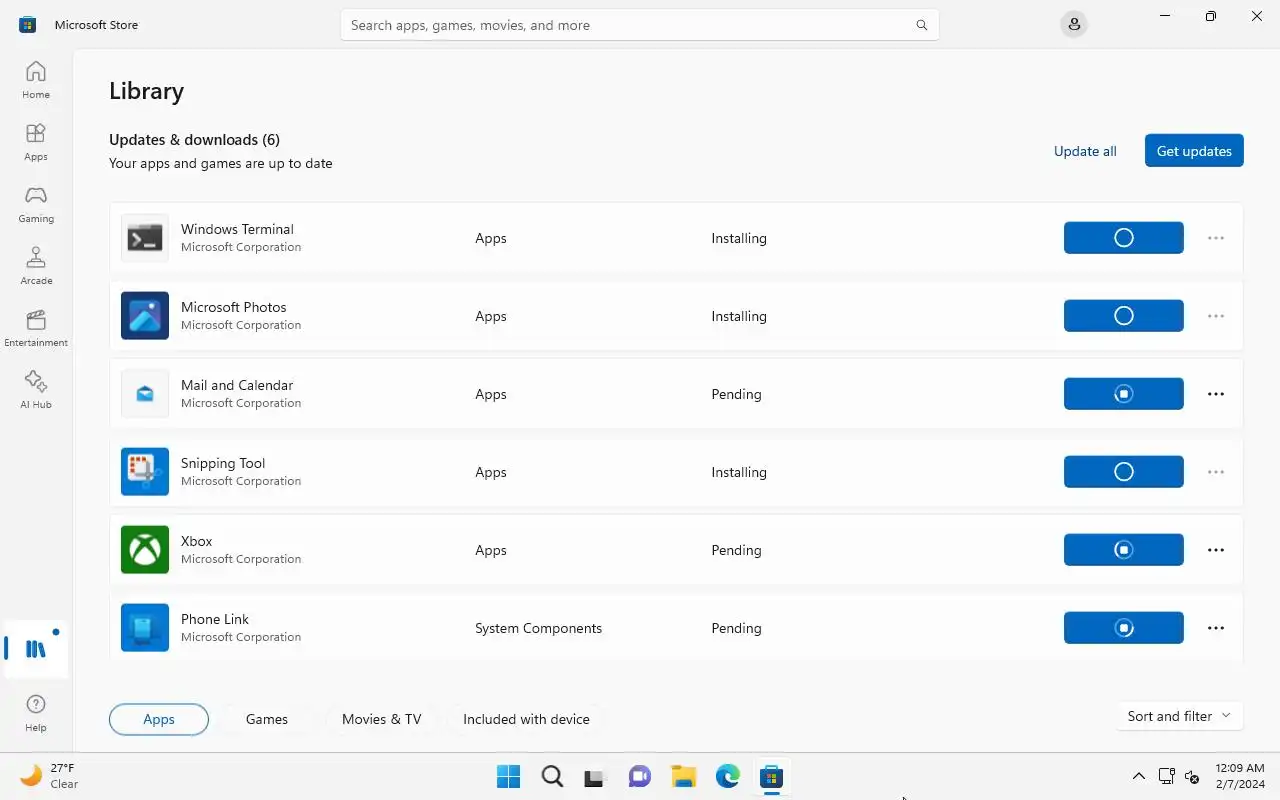Launch Microsoft Edge from taskbar
This screenshot has height=800, width=1280.
tap(728, 776)
